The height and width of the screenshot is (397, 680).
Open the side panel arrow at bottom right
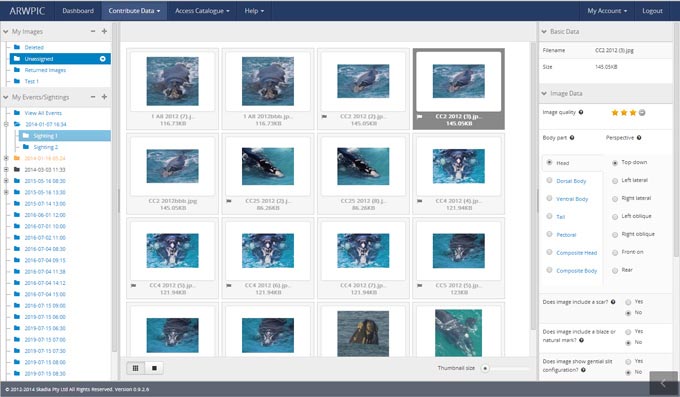tap(663, 383)
